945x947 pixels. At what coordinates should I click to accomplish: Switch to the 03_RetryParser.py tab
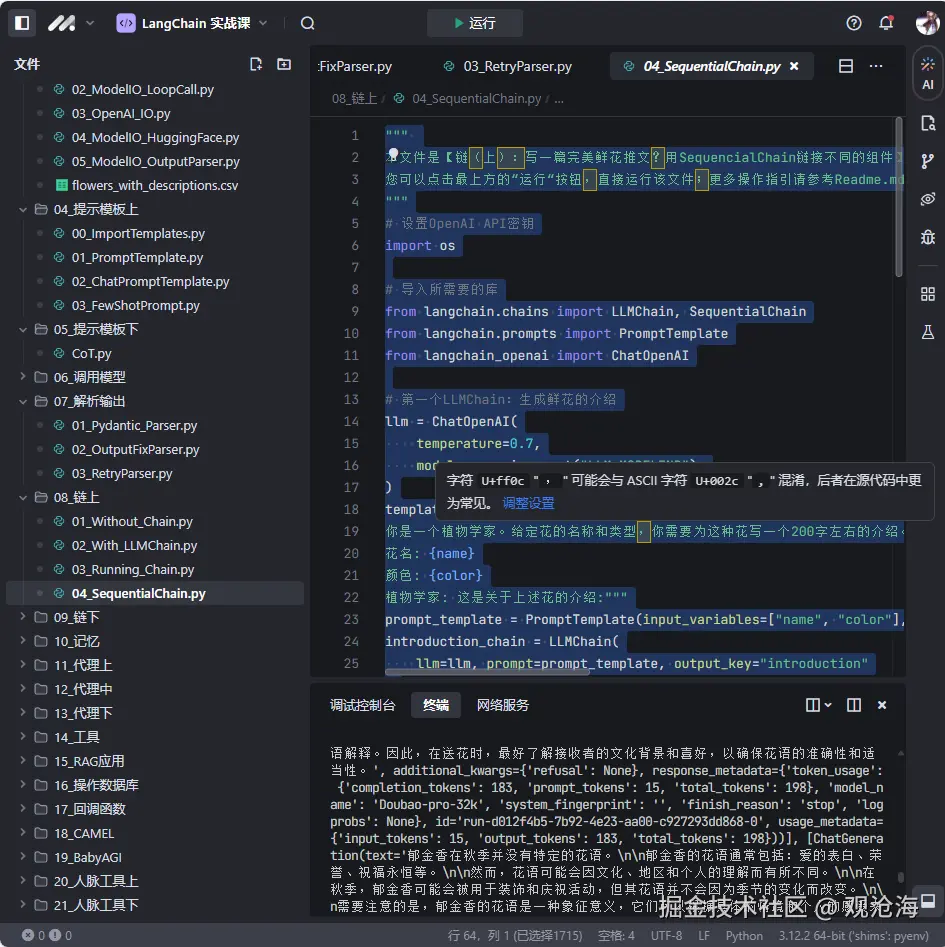516,66
